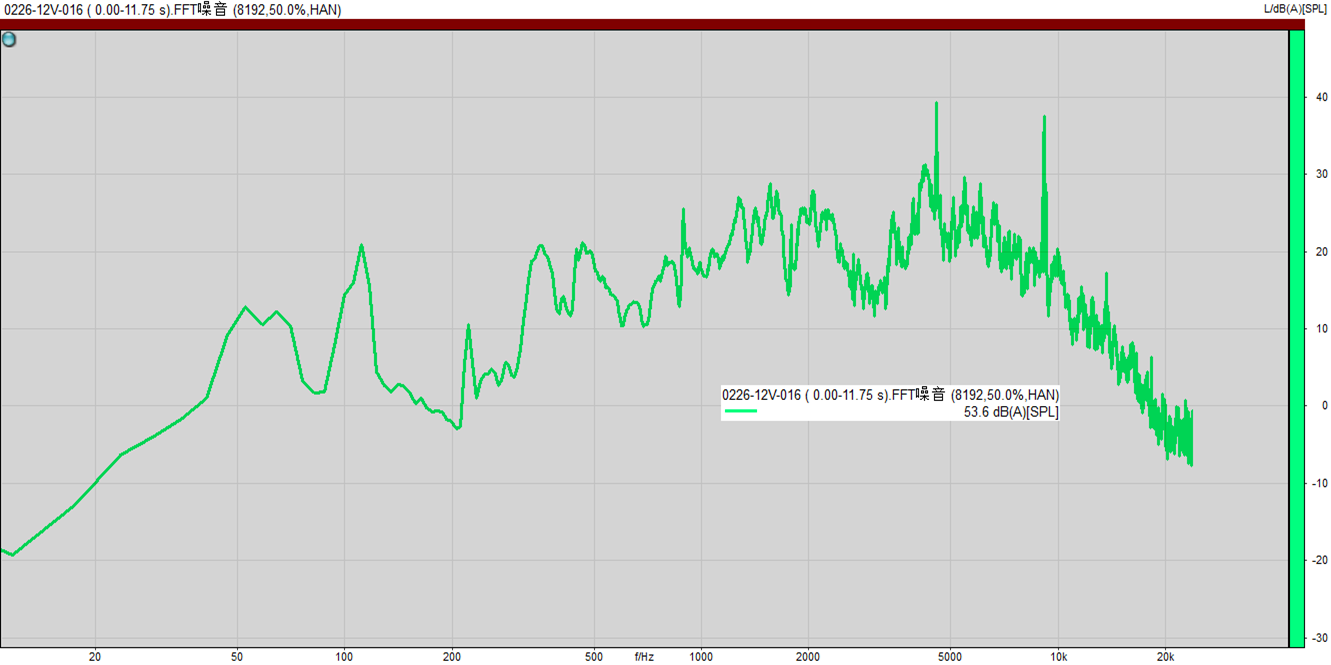The width and height of the screenshot is (1331, 665).
Task: Click the sharp spike just below 10k
Action: [x=1044, y=118]
